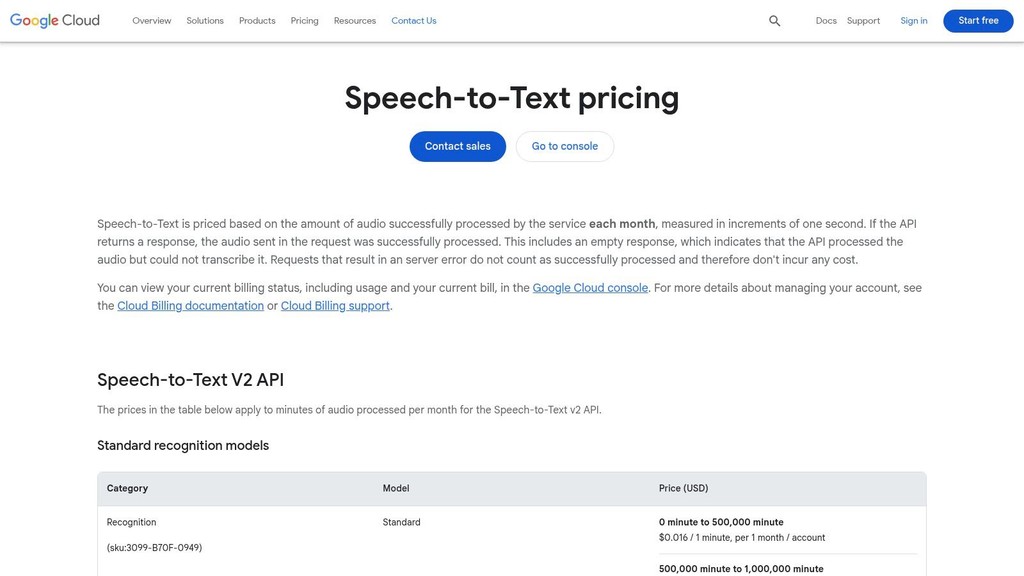
Task: Open the Google Cloud console link
Action: pos(590,287)
